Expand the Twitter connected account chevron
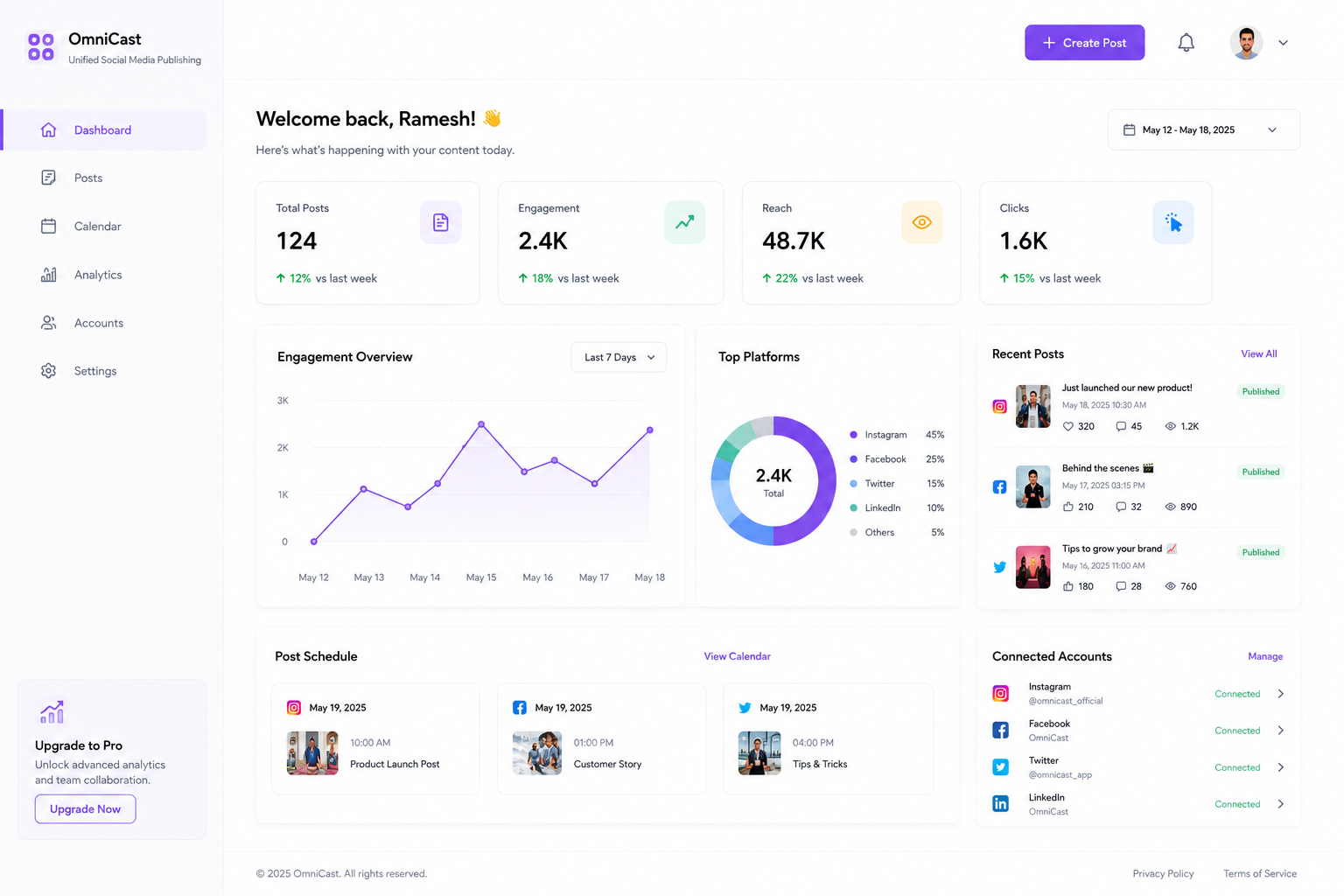1344x896 pixels. [x=1280, y=767]
